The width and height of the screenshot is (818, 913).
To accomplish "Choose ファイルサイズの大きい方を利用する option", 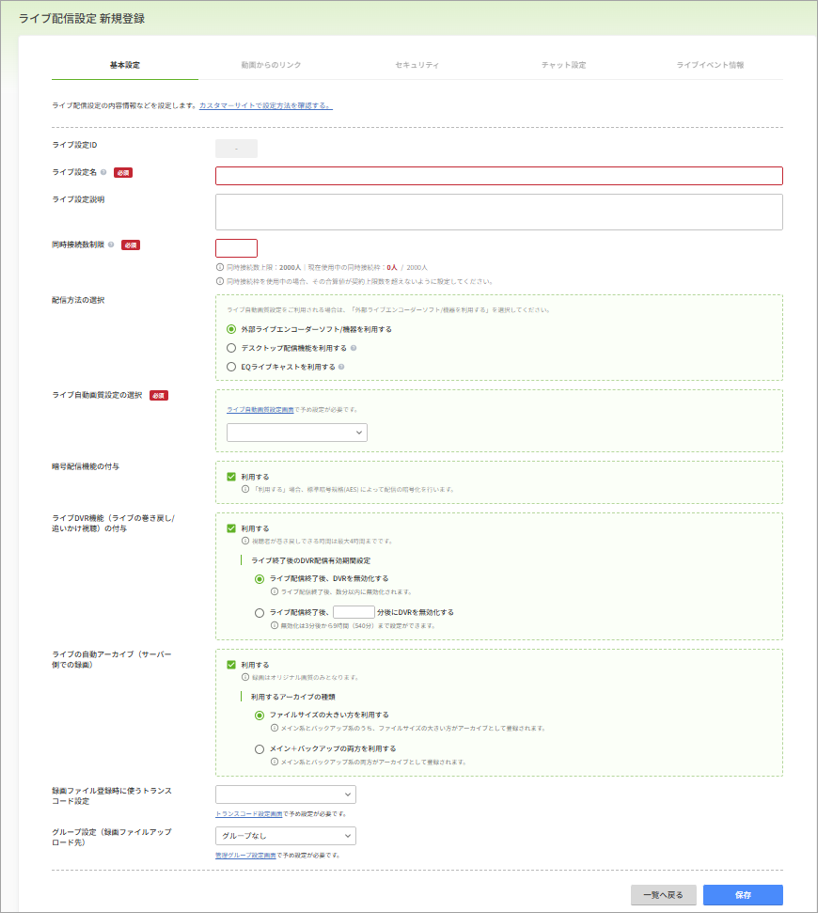I will (x=260, y=715).
